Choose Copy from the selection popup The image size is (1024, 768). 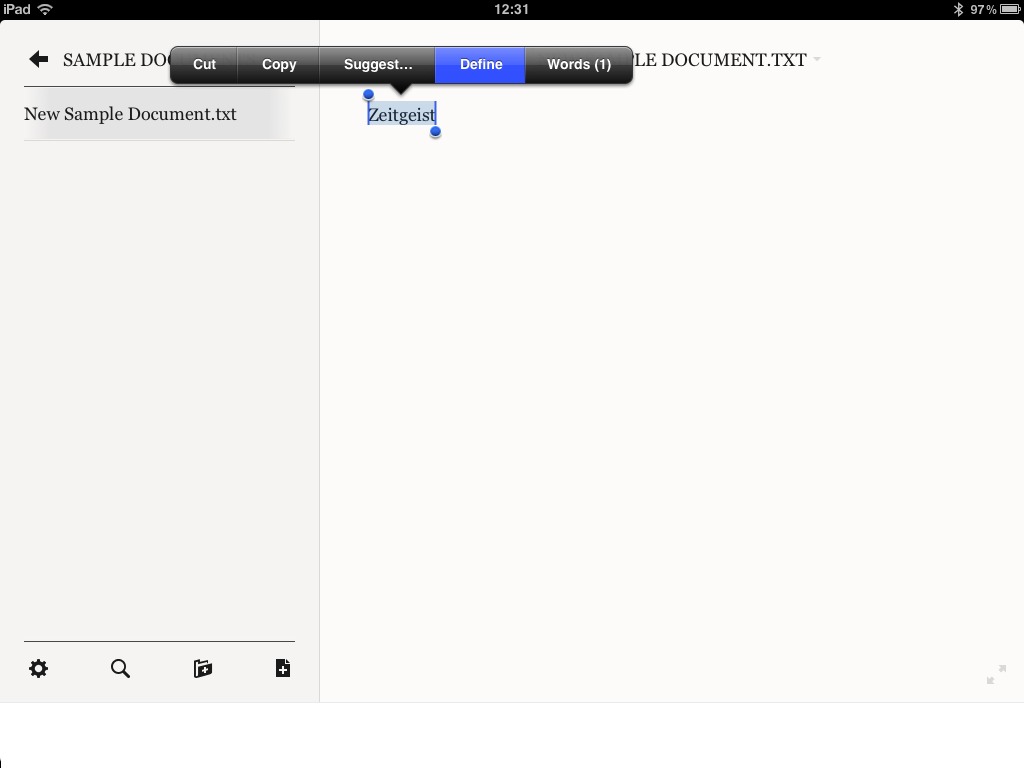pos(279,64)
